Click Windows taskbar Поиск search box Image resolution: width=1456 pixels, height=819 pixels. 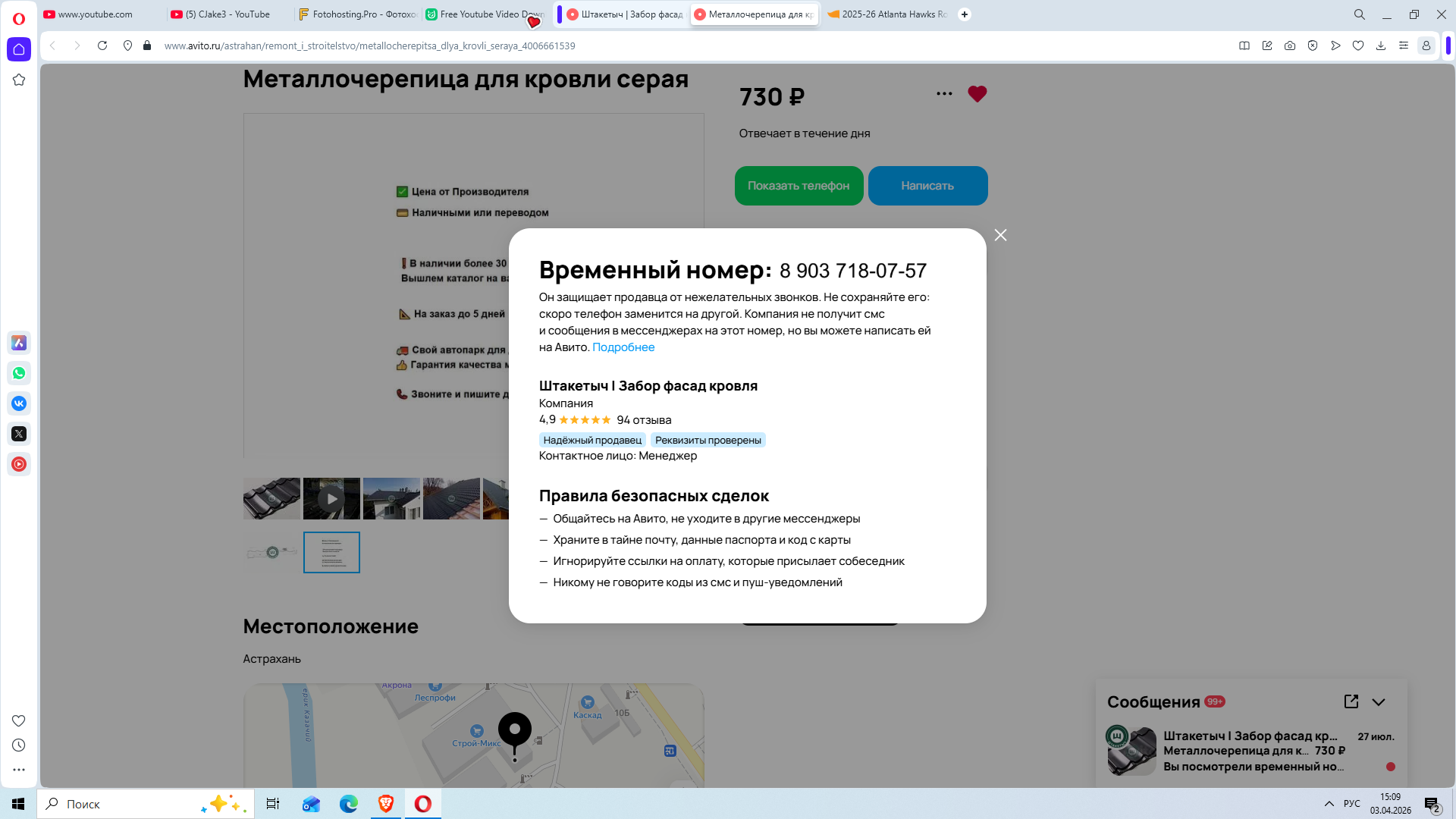coord(121,804)
